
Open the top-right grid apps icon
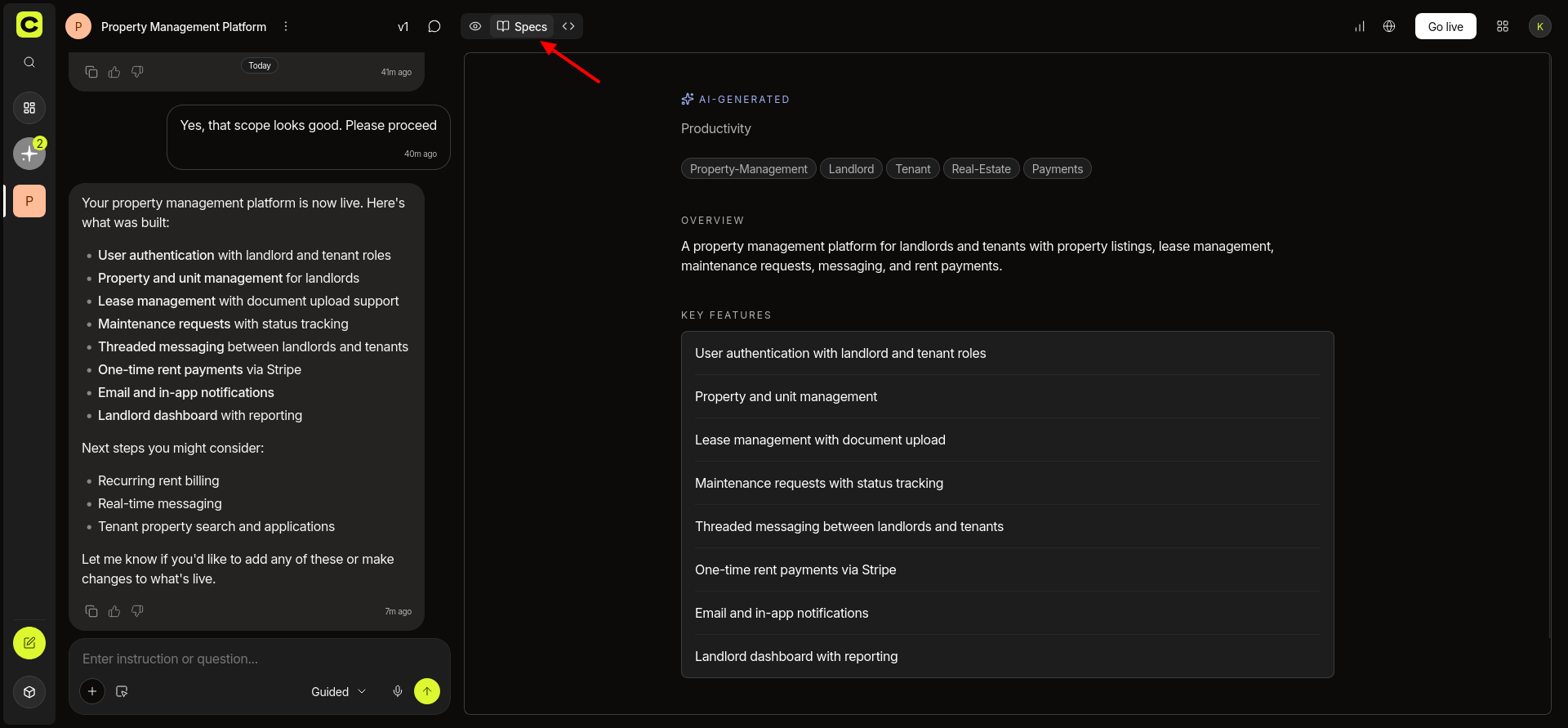click(x=1503, y=26)
